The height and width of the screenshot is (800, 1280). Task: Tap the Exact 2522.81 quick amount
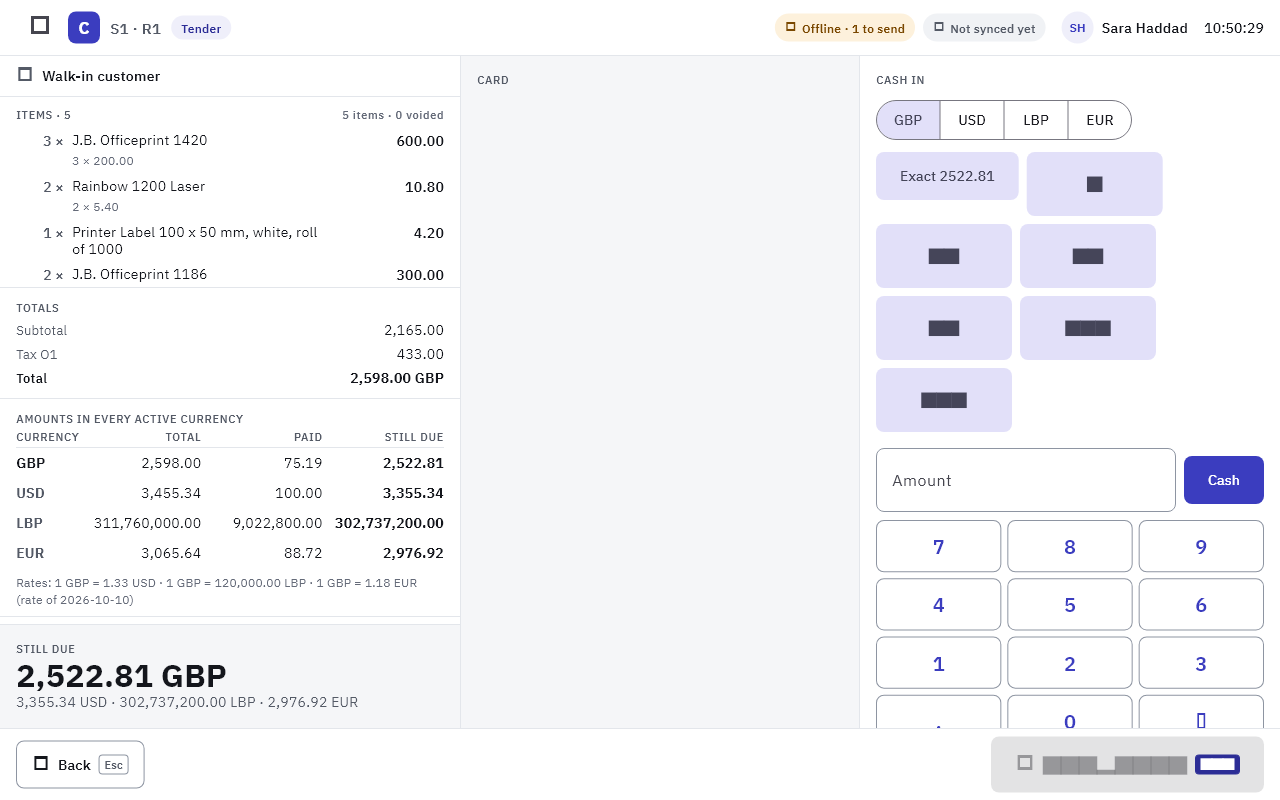pyautogui.click(x=947, y=176)
